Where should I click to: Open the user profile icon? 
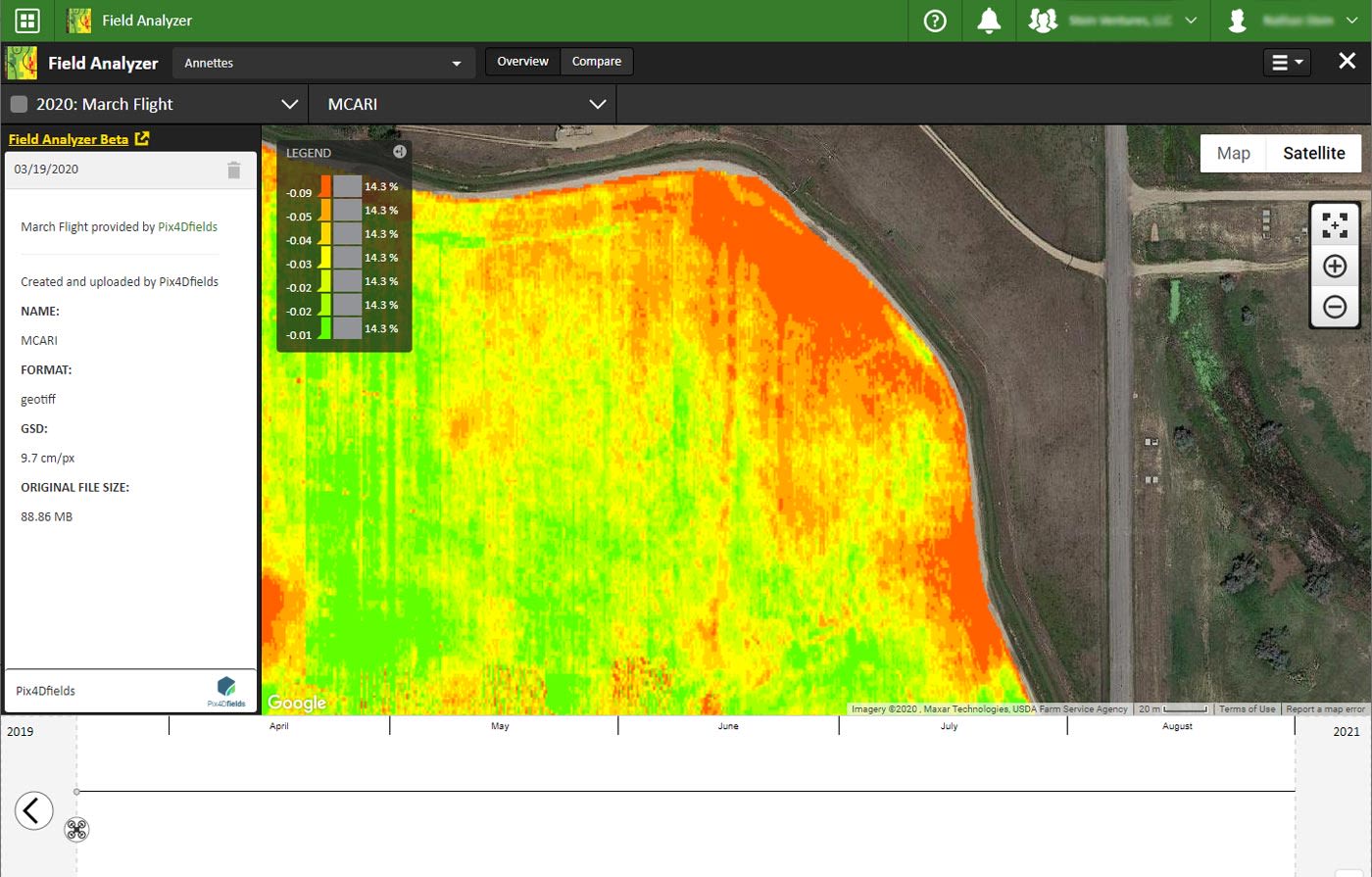pos(1237,20)
